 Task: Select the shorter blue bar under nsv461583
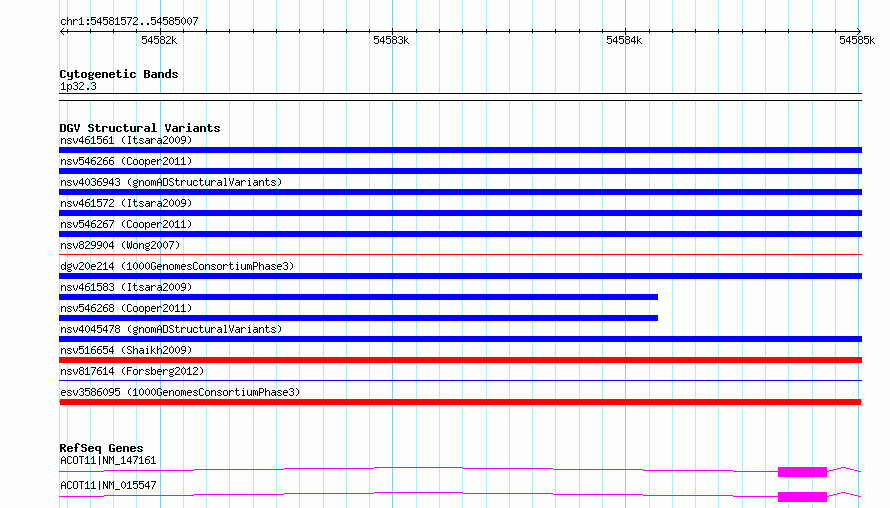358,297
